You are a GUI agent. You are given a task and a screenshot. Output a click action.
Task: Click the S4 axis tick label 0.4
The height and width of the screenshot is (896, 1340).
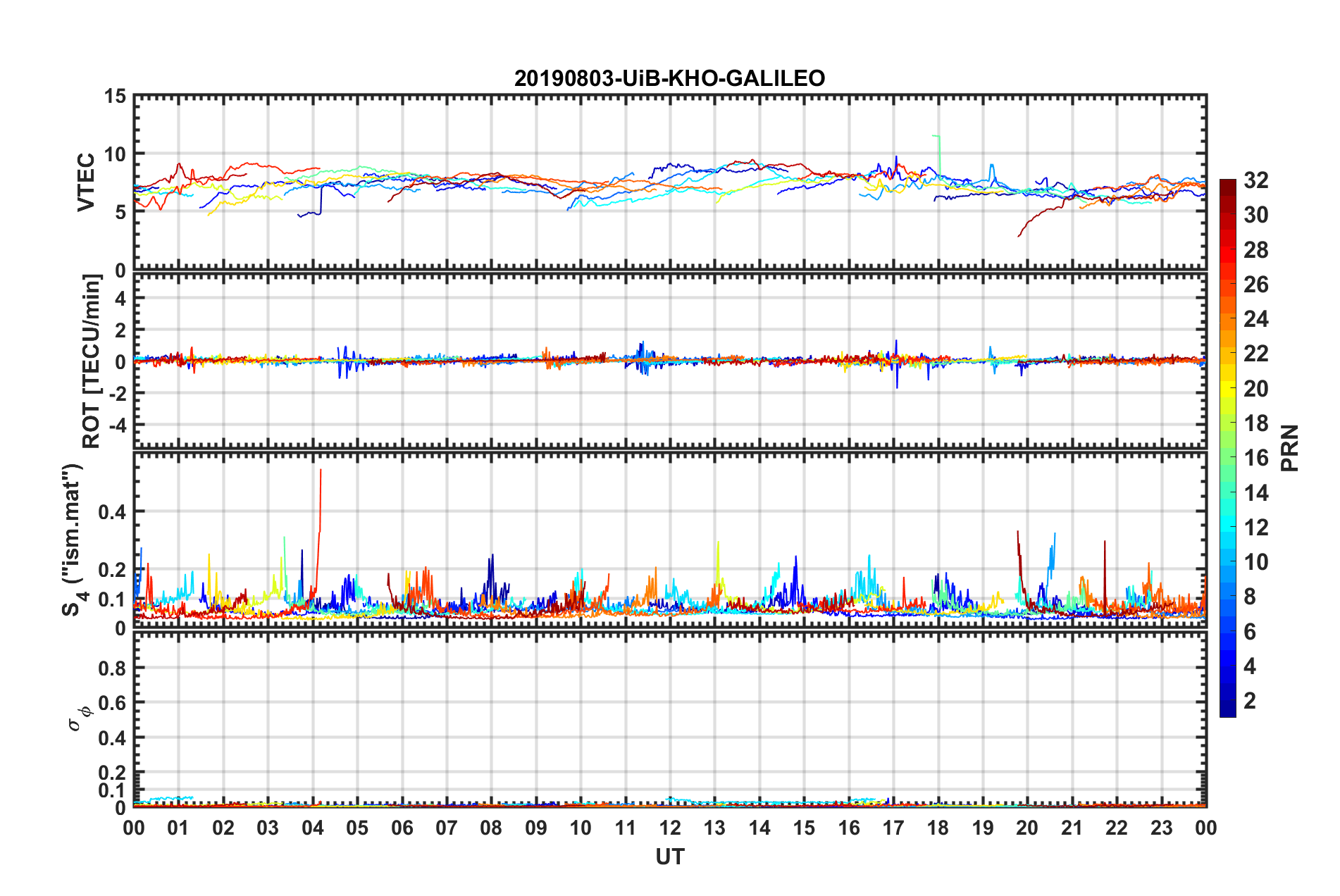click(113, 512)
